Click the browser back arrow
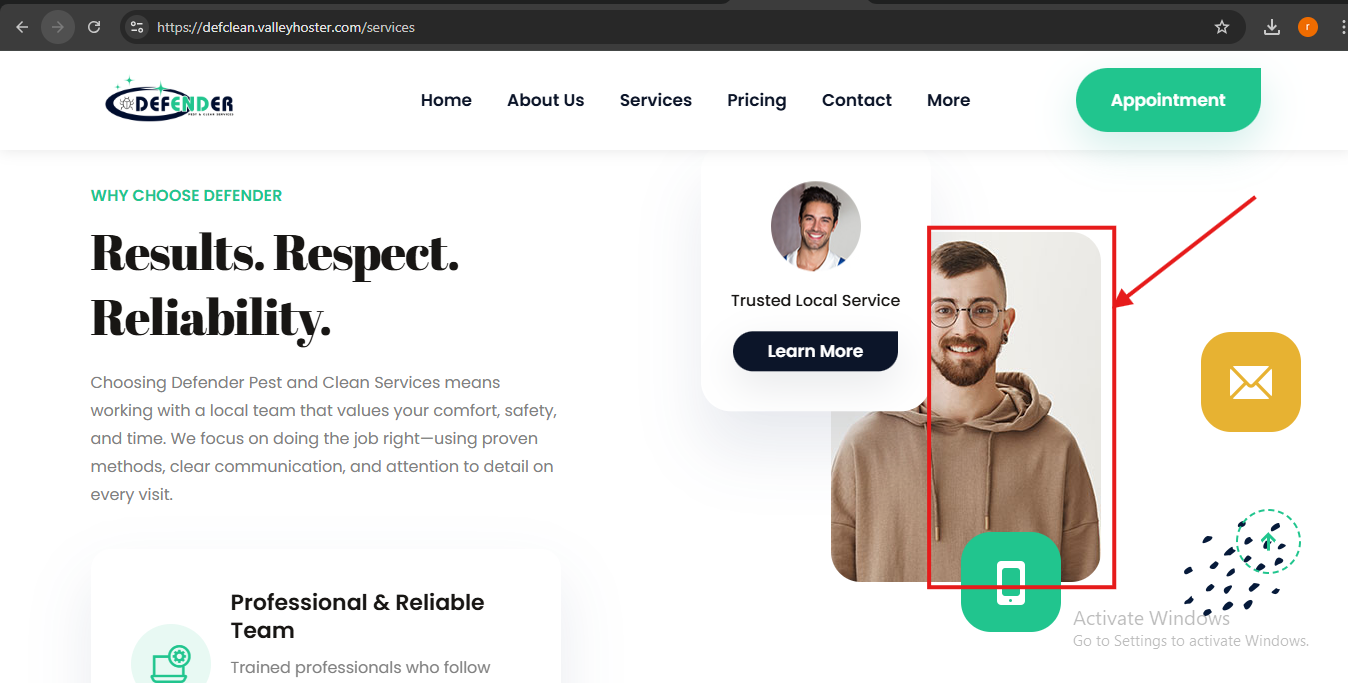This screenshot has height=683, width=1348. [22, 27]
